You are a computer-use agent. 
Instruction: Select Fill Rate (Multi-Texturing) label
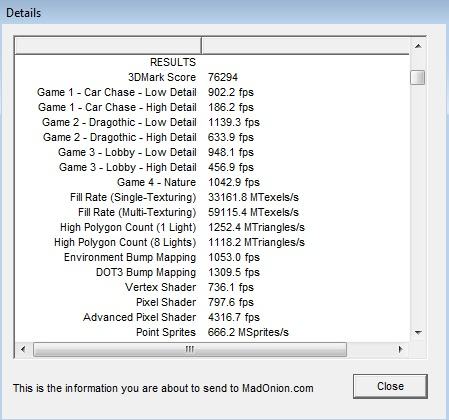point(137,212)
